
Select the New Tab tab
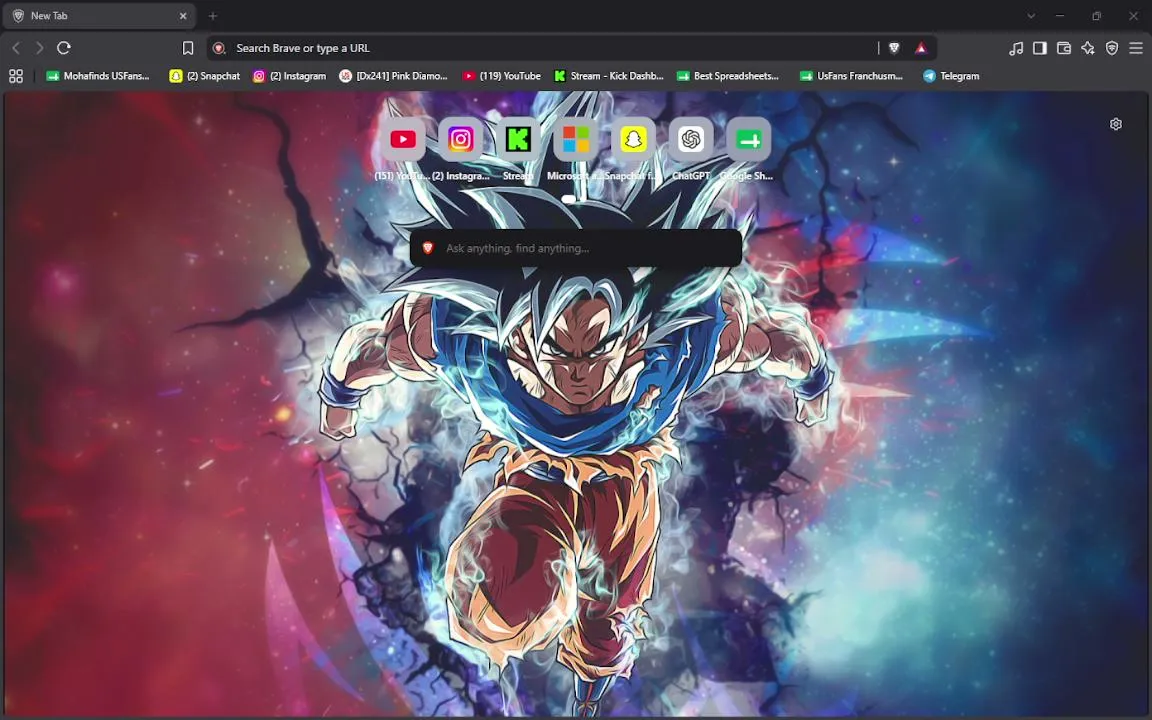(x=99, y=15)
